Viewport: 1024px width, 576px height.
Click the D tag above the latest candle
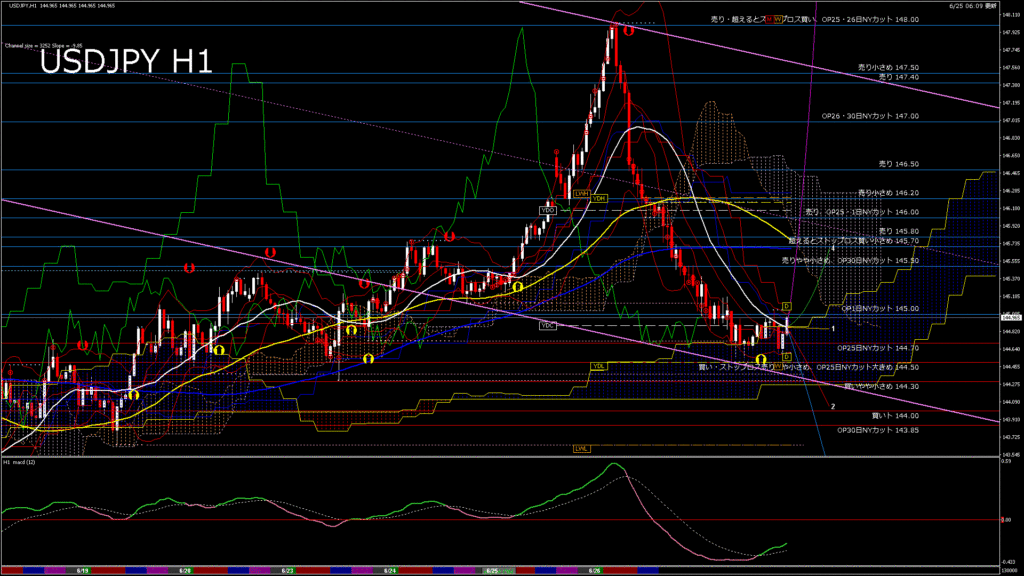787,306
